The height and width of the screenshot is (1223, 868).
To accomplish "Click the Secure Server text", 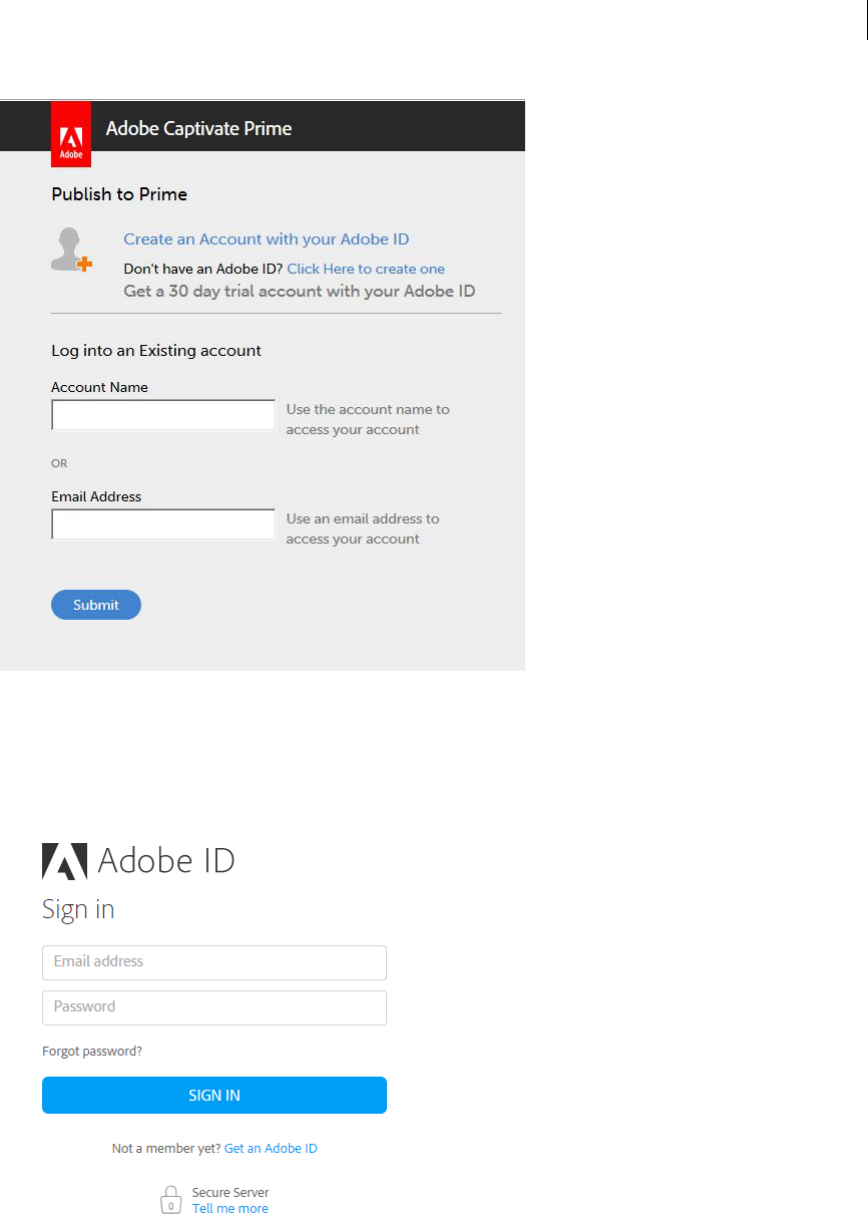I will (230, 1192).
